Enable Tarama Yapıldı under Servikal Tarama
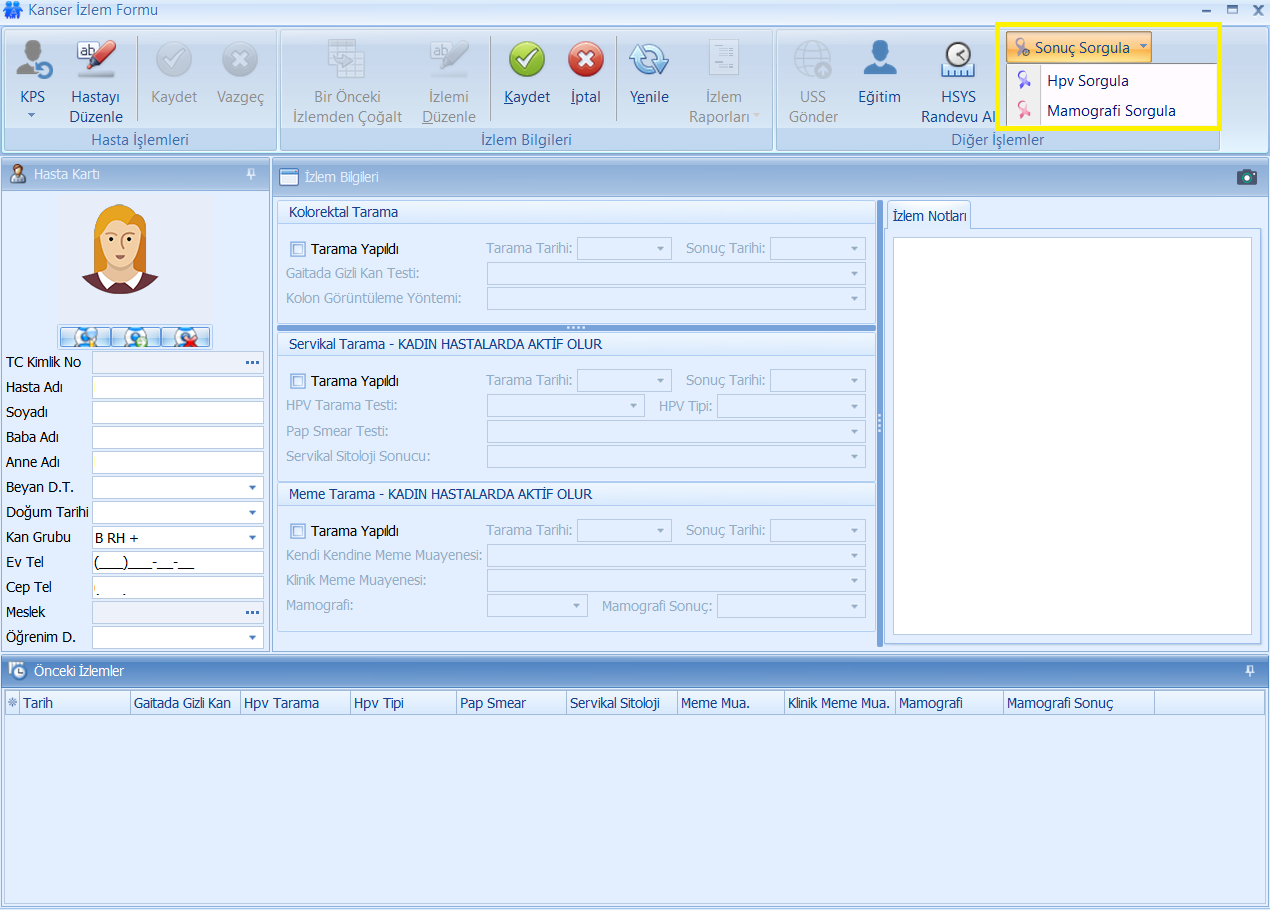This screenshot has width=1270, height=910. coord(298,381)
